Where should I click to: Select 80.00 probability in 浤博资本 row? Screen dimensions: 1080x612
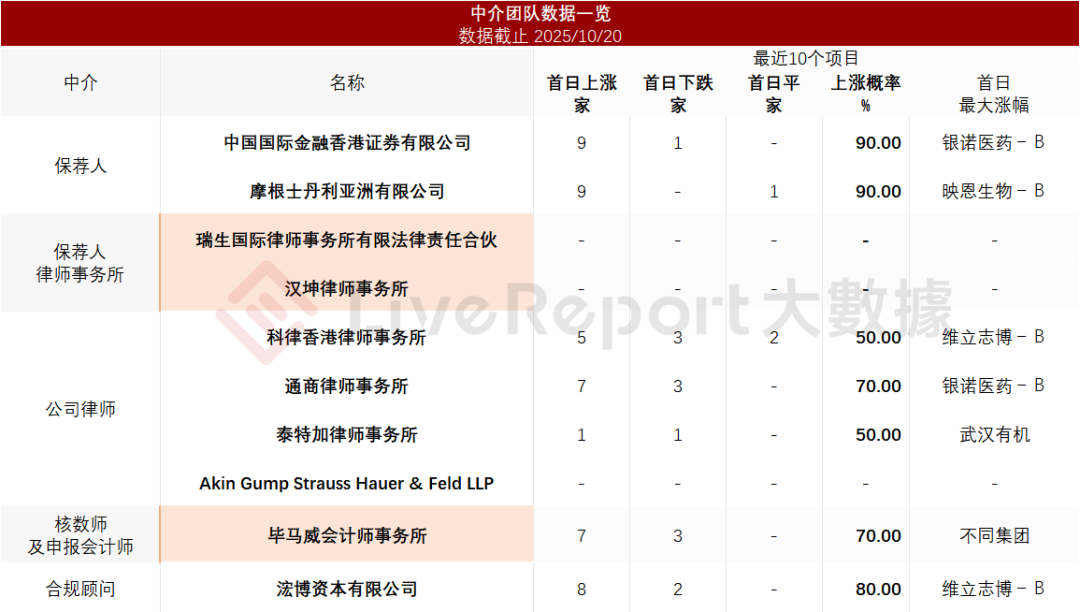(x=878, y=590)
